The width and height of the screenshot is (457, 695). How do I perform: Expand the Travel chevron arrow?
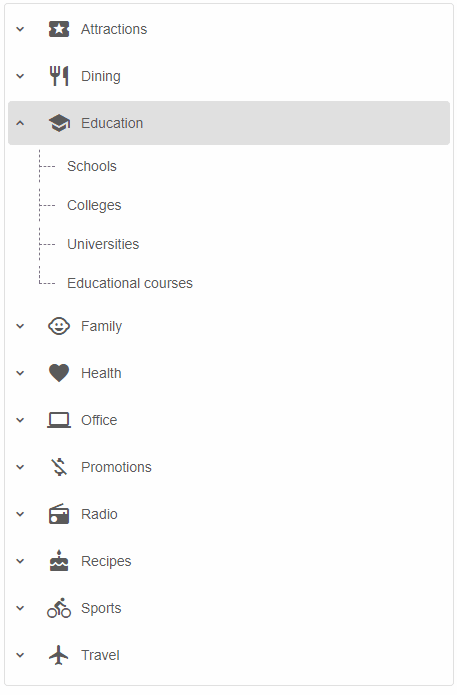[20, 655]
